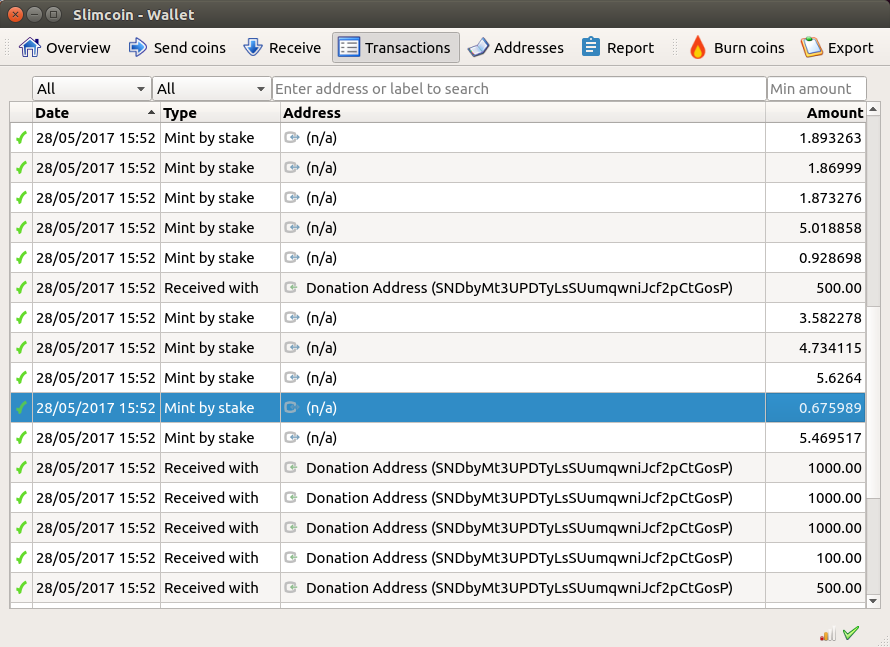The width and height of the screenshot is (890, 647).
Task: Click the Burn coins button
Action: click(737, 48)
